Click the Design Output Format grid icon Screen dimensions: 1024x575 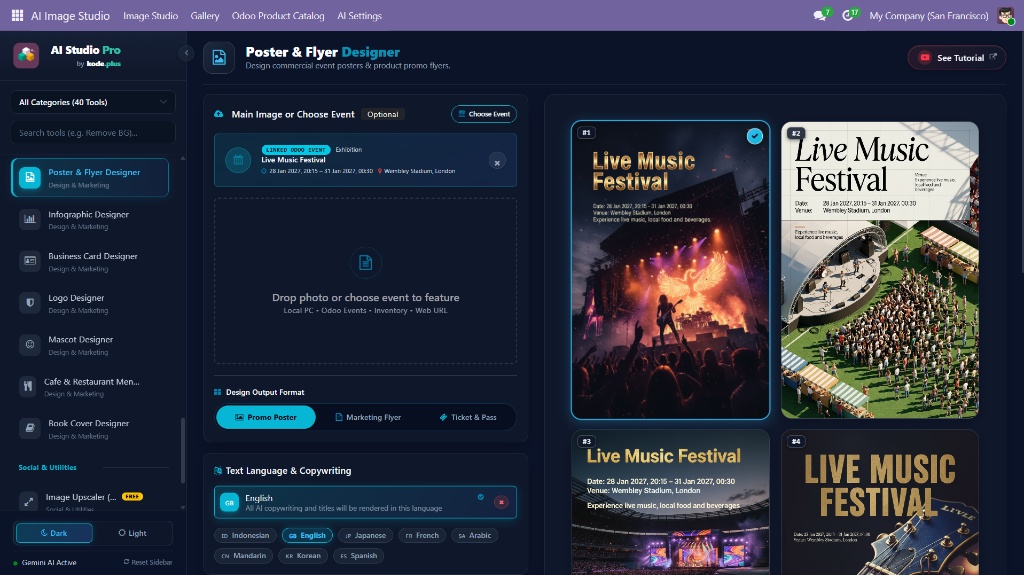pos(217,392)
